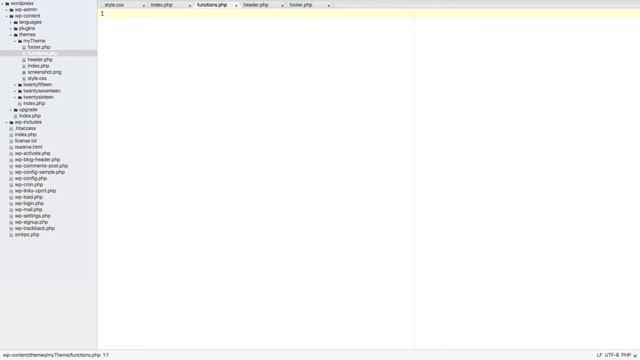
Task: Expand the plugins folder arrow
Action: coord(11,29)
